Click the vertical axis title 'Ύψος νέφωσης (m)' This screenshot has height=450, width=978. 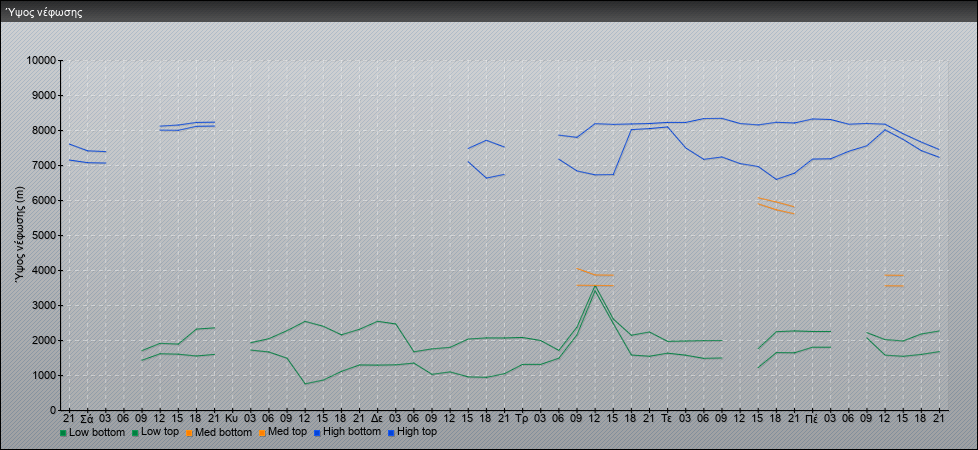click(x=20, y=236)
